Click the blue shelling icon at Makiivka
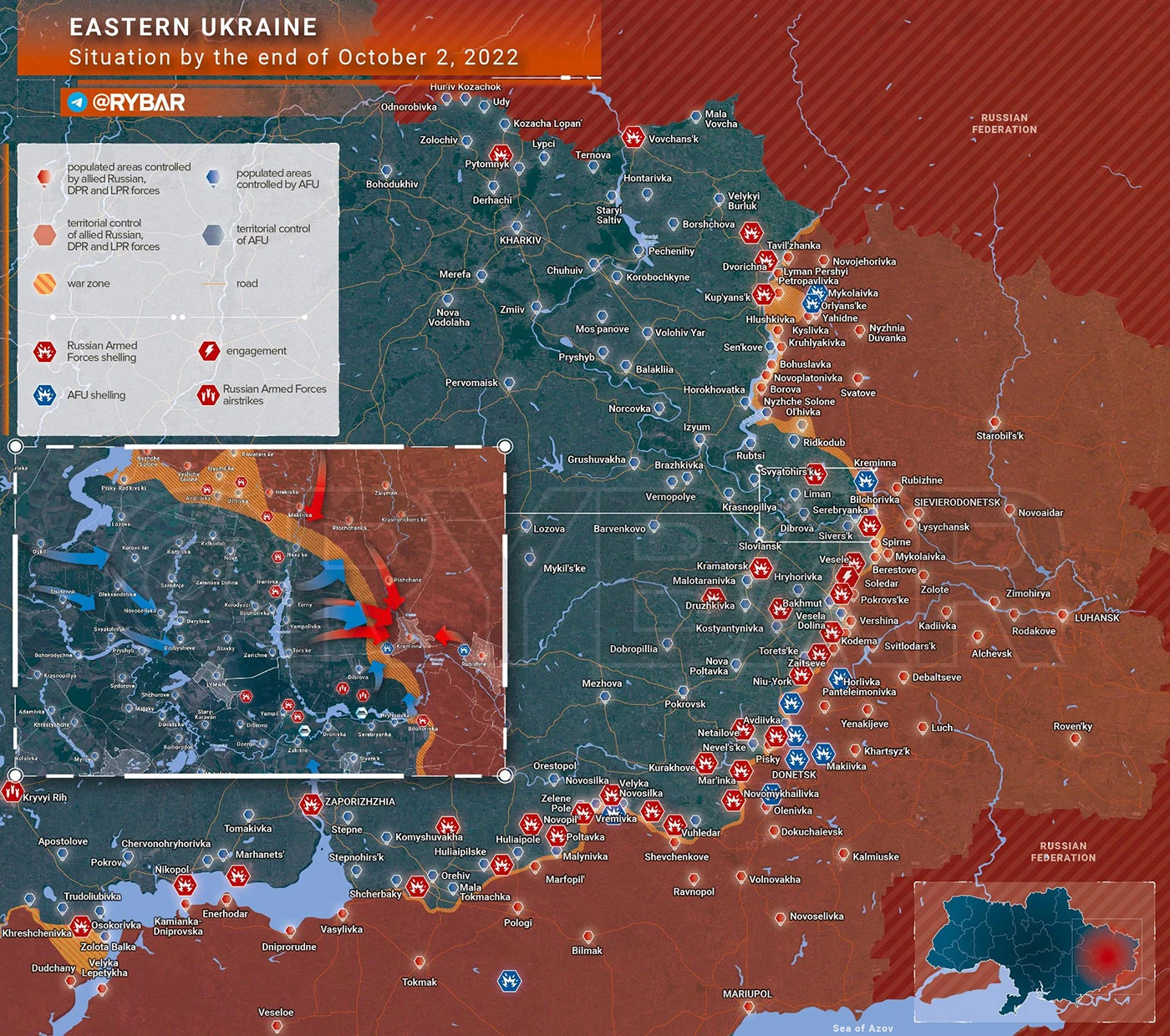The width and height of the screenshot is (1170, 1036). click(823, 754)
